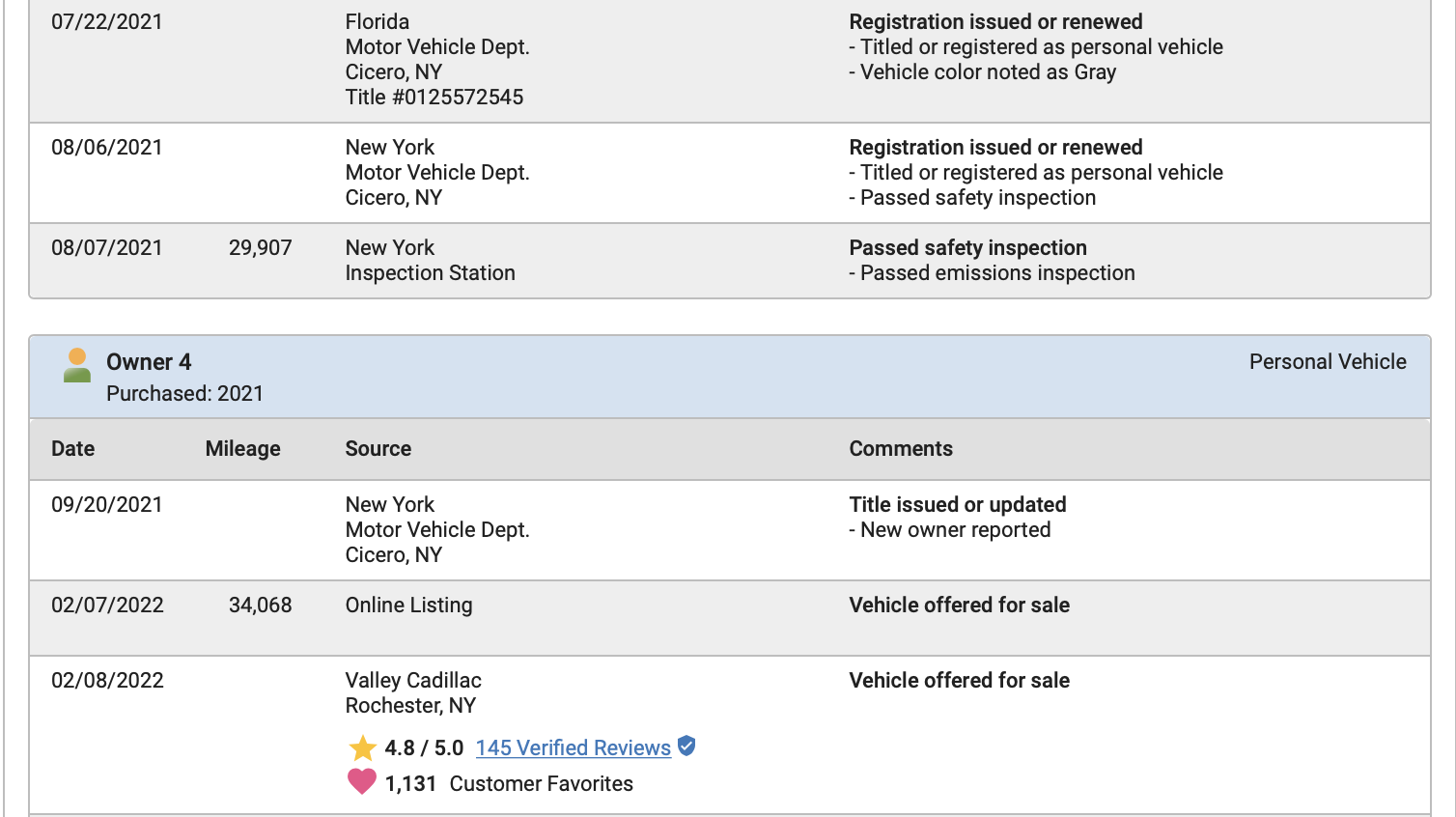Click the Source column header
1456x817 pixels.
378,449
